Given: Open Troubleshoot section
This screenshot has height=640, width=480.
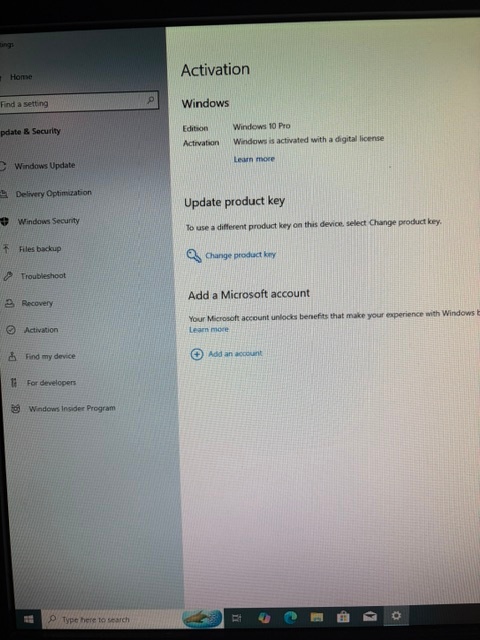Looking at the screenshot, I should (x=43, y=276).
